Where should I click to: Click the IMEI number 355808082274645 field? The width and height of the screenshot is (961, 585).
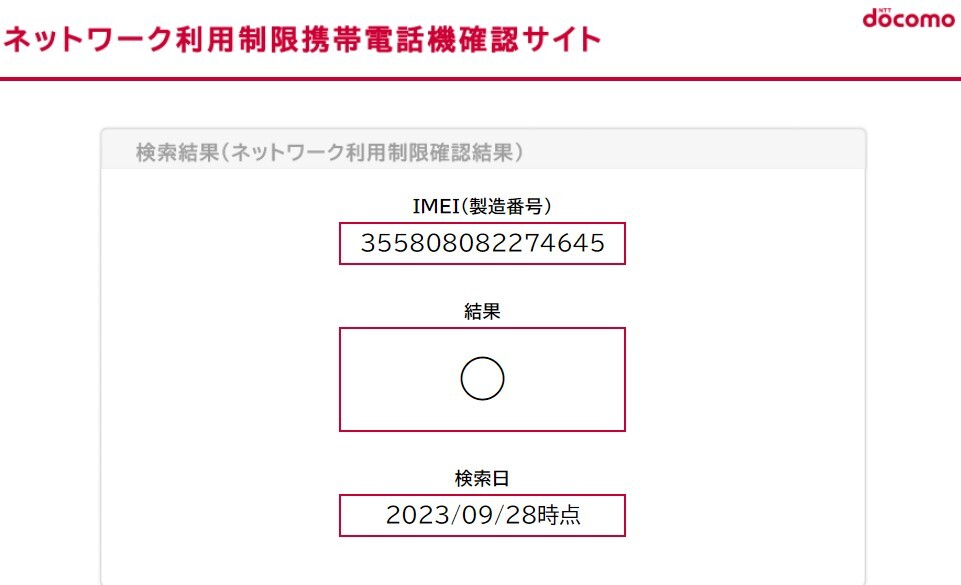pos(482,243)
